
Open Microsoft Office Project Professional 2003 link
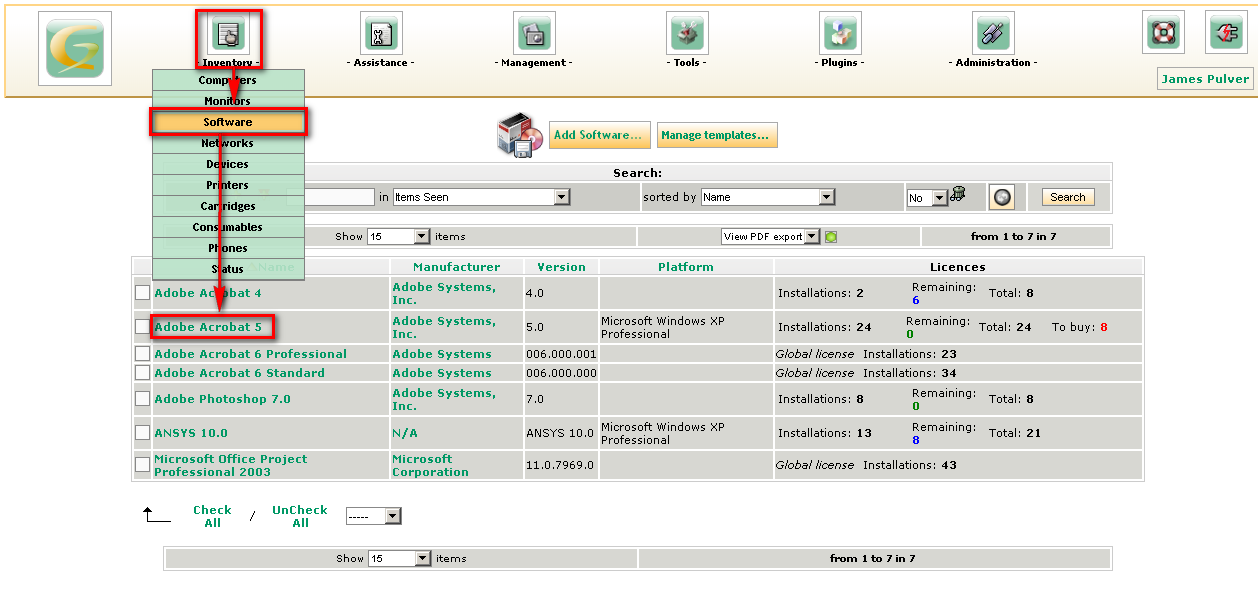pyautogui.click(x=231, y=465)
